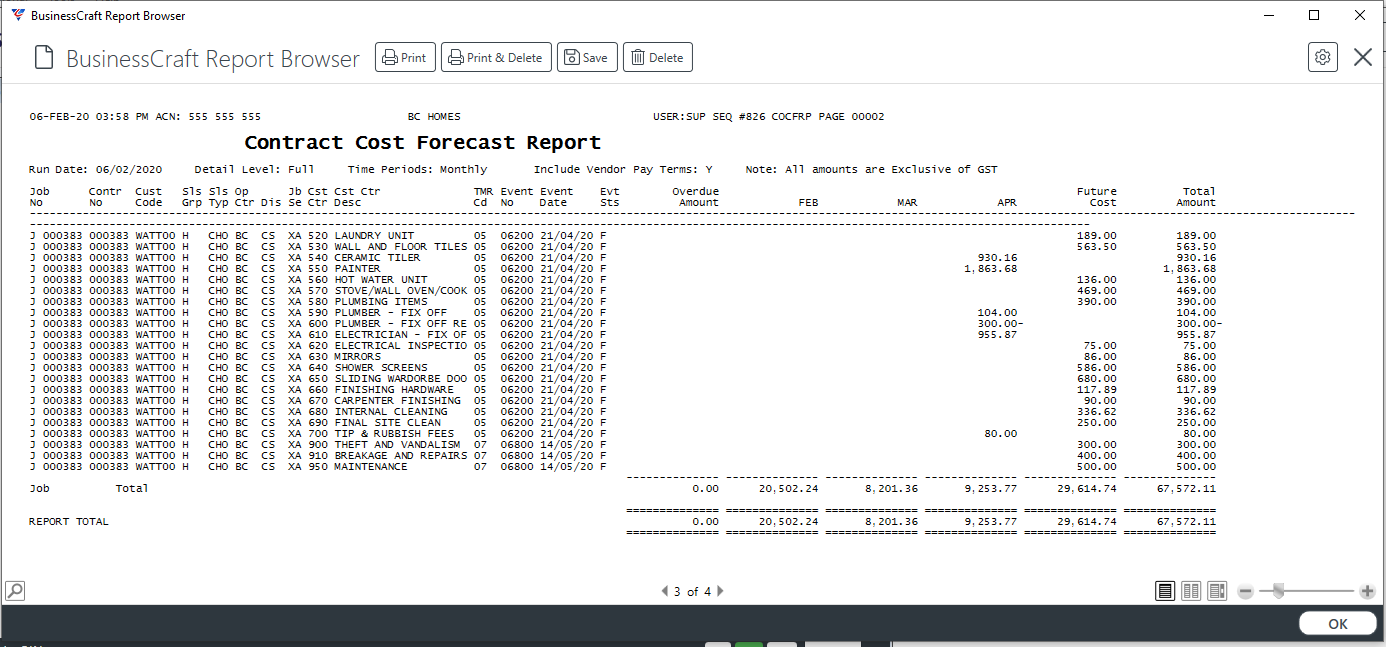Switch to single page view layout
Viewport: 1386px width, 647px height.
pyautogui.click(x=1165, y=591)
